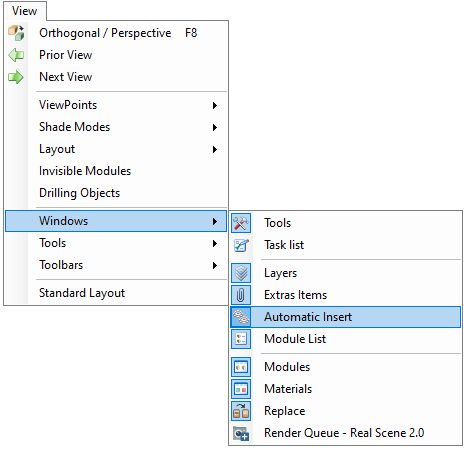Screen dimensions: 466x450
Task: Click the Materials window icon
Action: click(241, 389)
